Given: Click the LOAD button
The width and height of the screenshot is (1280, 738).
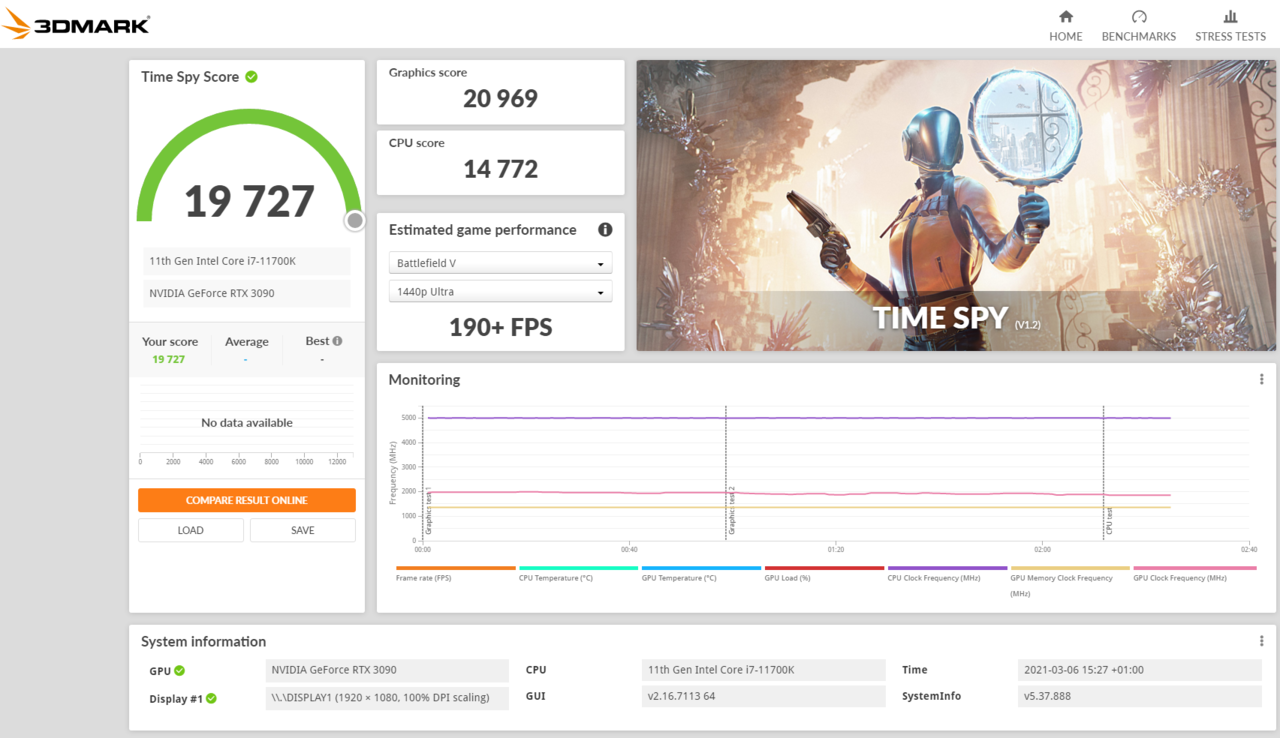Looking at the screenshot, I should [191, 530].
